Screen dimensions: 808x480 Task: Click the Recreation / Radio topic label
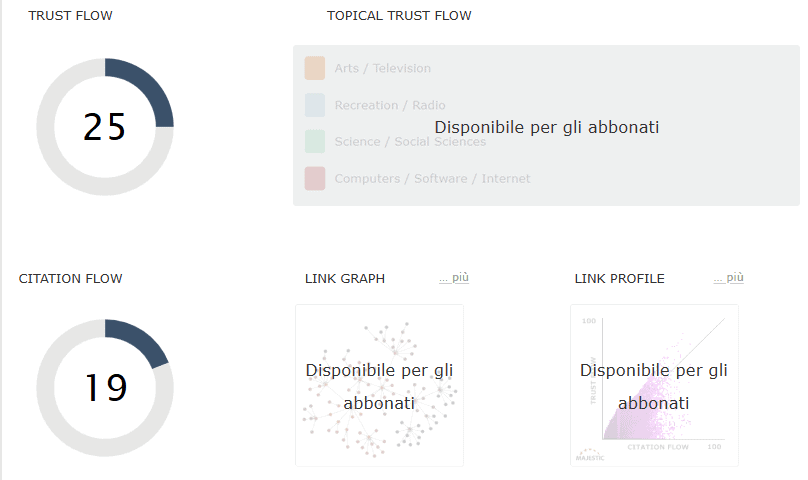point(390,105)
